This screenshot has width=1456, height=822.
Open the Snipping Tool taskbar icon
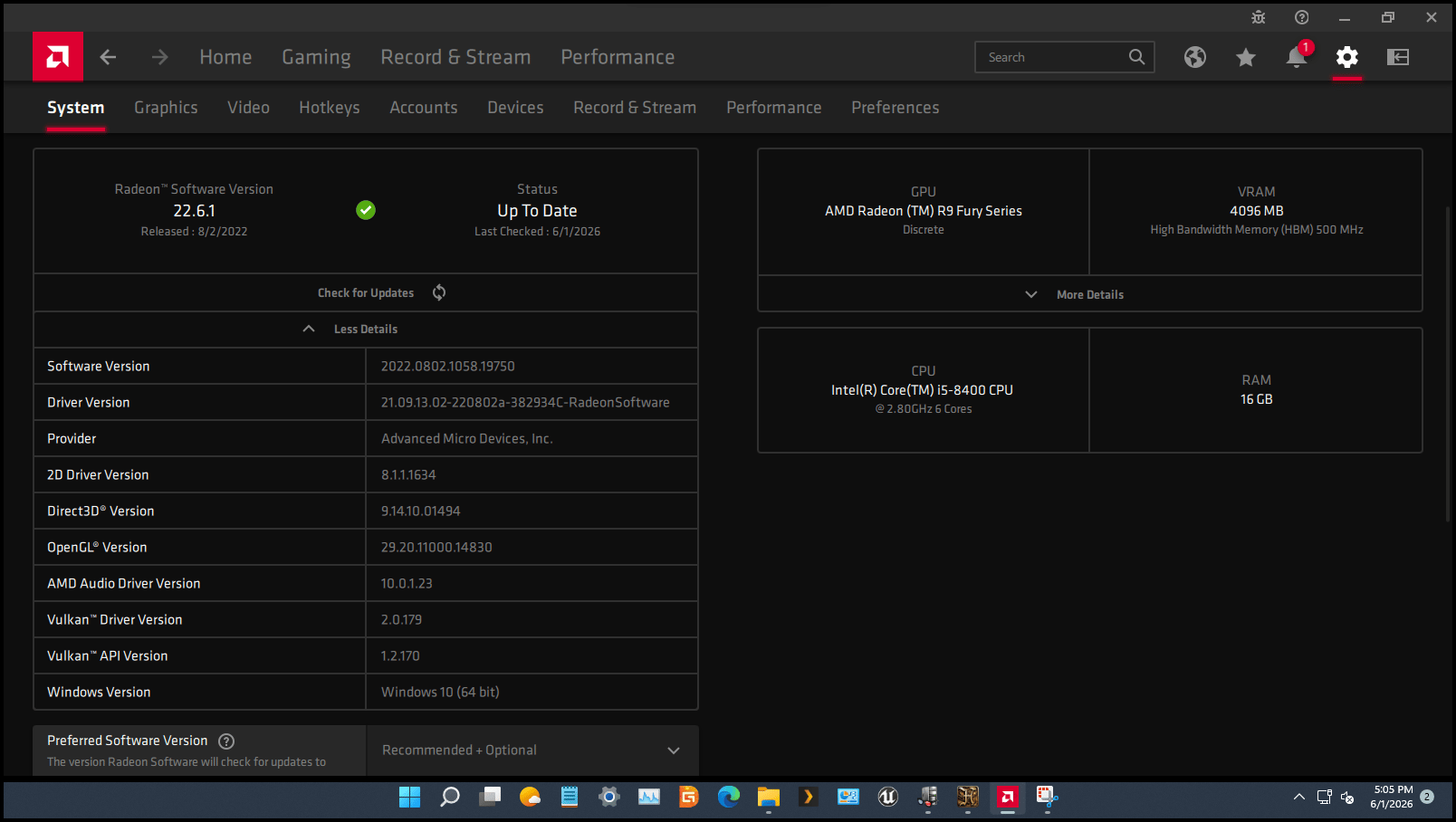click(x=1048, y=797)
